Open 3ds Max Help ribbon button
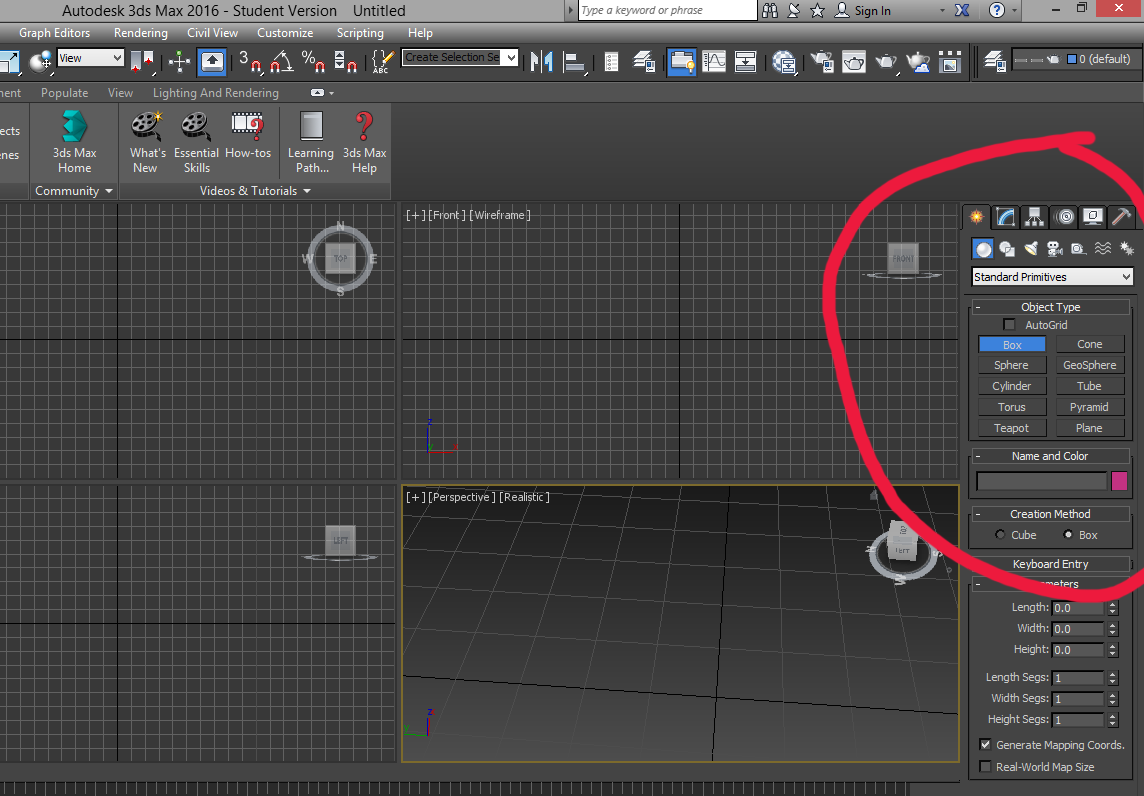Viewport: 1144px width, 796px height. pos(364,143)
